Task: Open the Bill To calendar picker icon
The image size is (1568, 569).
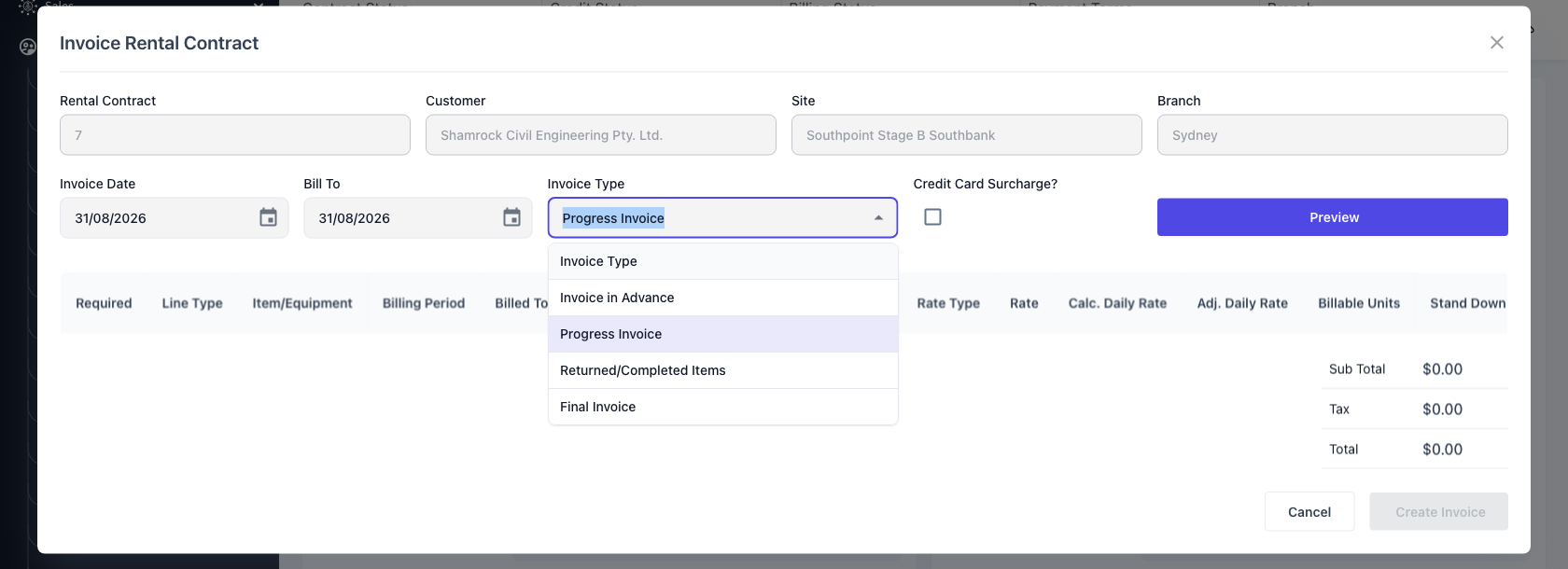Action: pyautogui.click(x=511, y=217)
